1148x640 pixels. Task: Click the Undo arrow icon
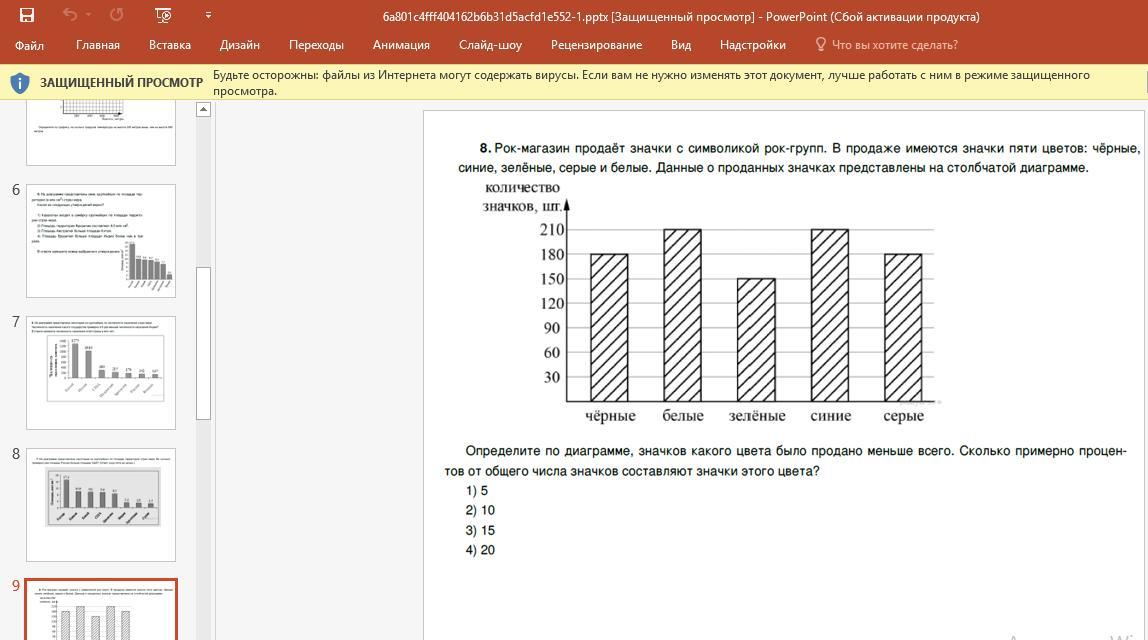[x=69, y=15]
